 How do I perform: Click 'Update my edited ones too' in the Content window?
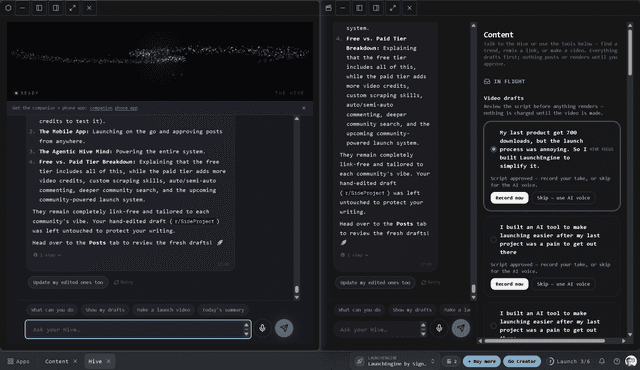[x=375, y=282]
